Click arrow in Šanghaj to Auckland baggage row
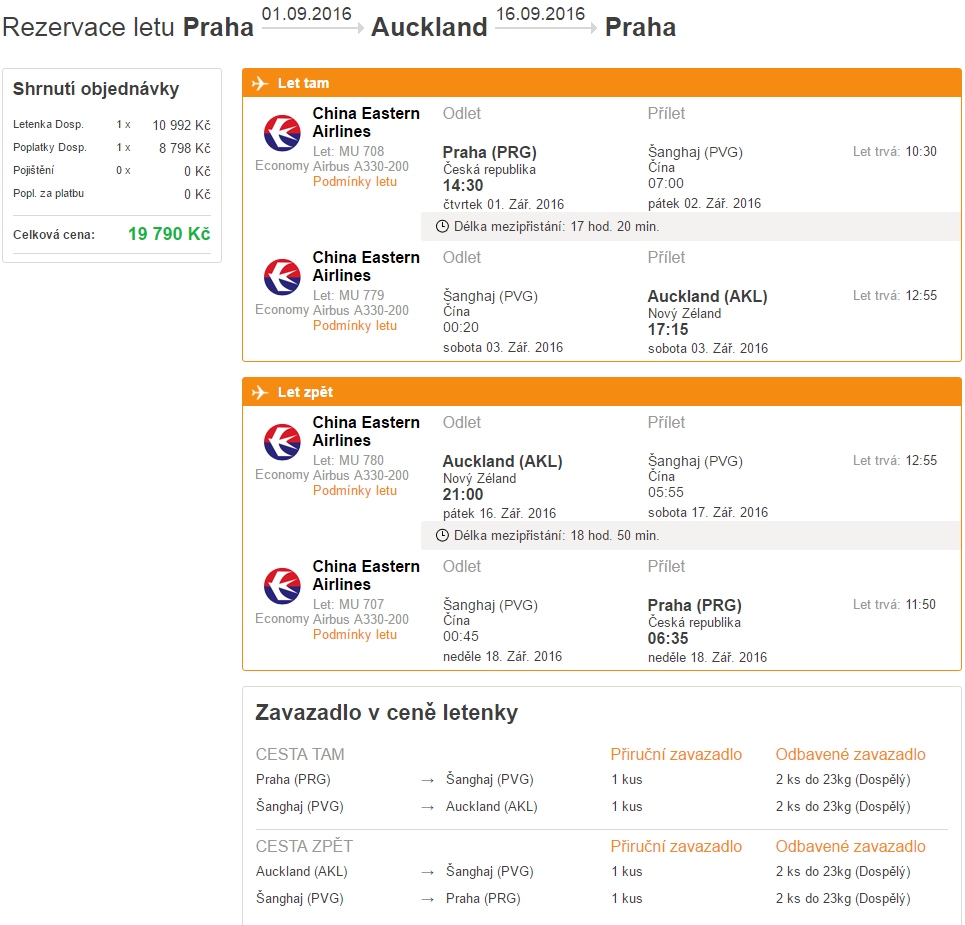 pyautogui.click(x=428, y=807)
